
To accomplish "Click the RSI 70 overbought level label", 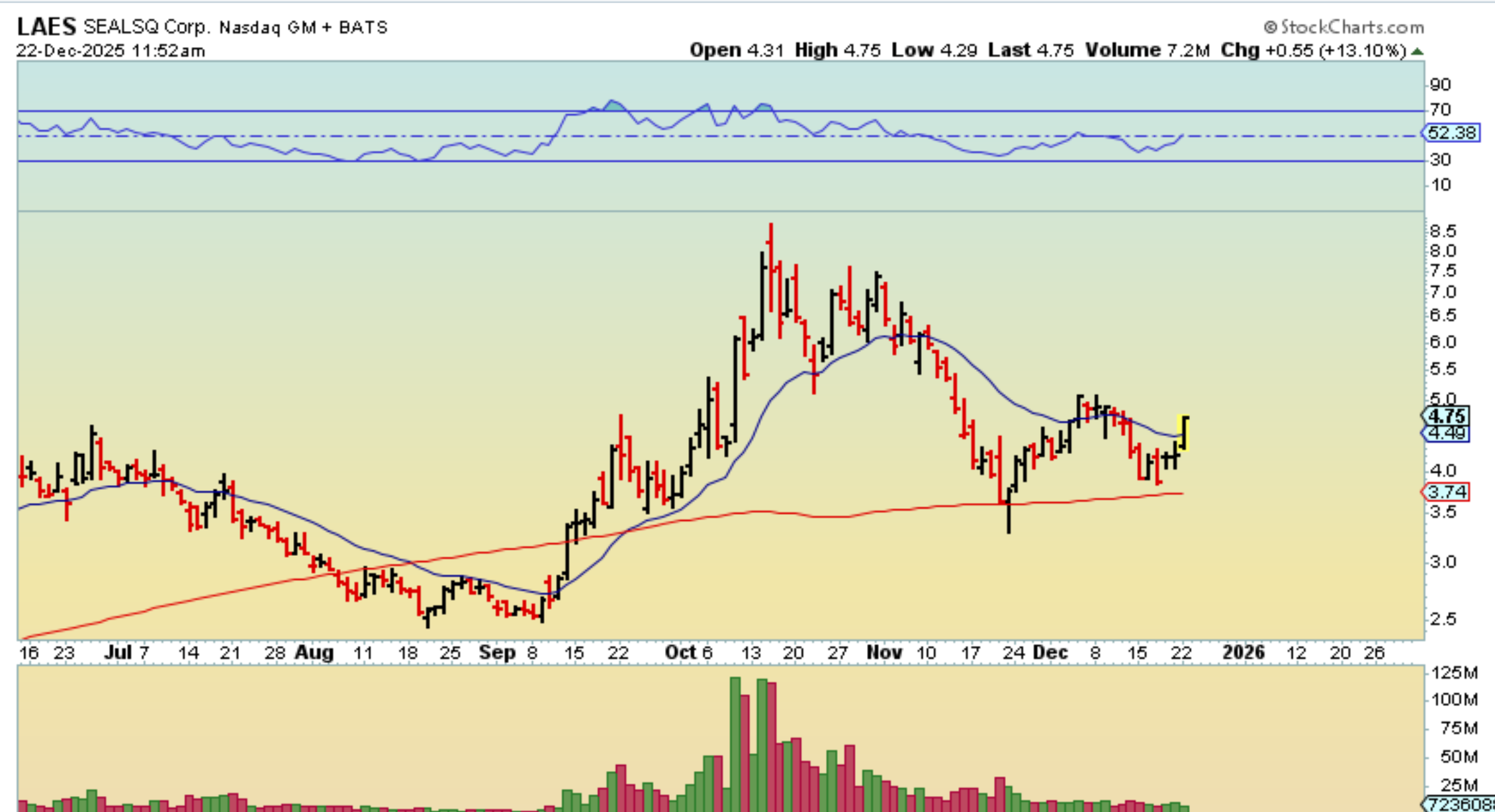I will coord(1440,109).
